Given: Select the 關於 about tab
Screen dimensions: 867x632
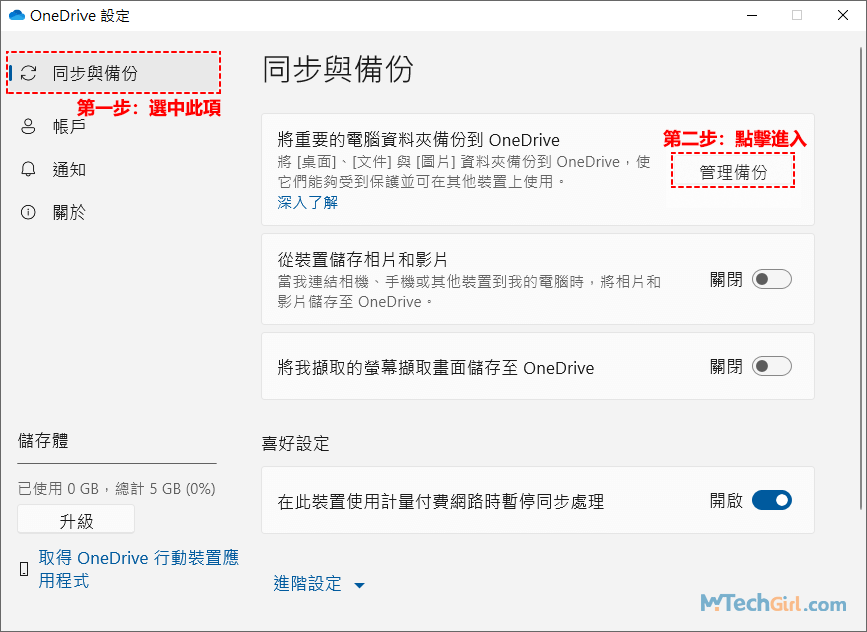Looking at the screenshot, I should coord(70,212).
